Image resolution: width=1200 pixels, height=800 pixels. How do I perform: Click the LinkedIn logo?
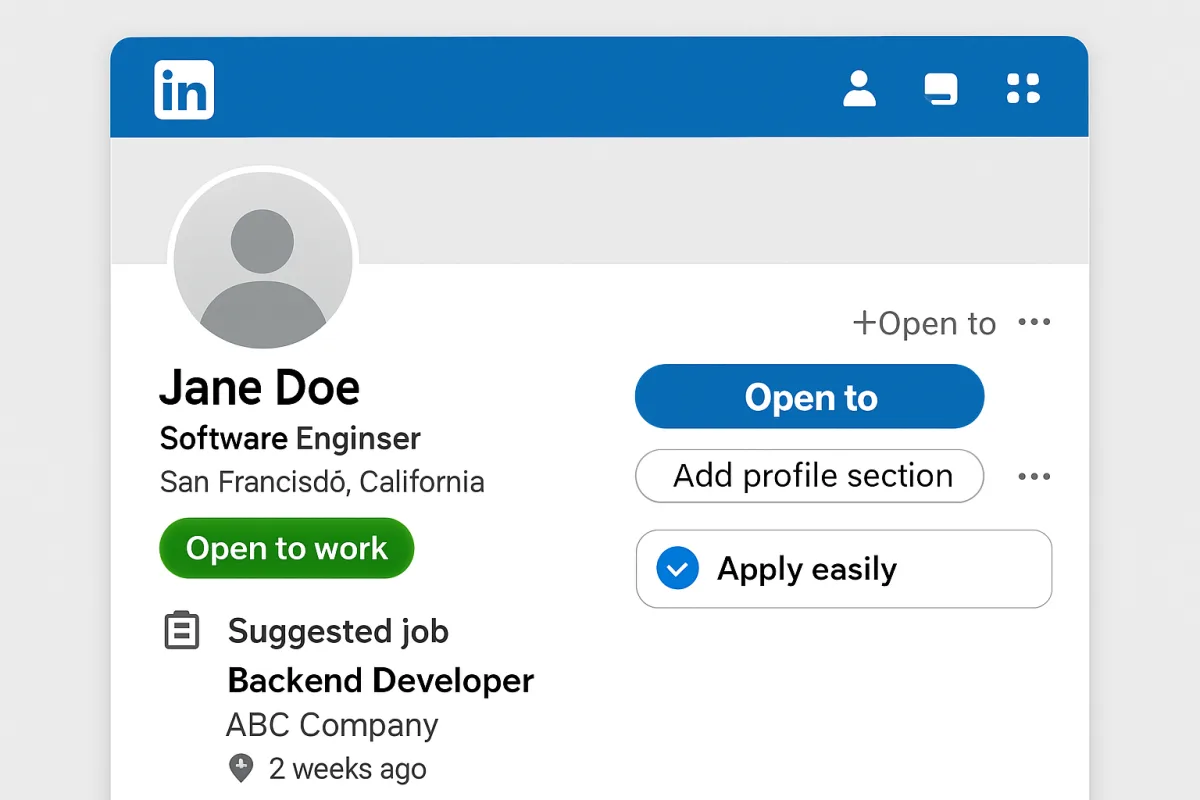pyautogui.click(x=184, y=89)
